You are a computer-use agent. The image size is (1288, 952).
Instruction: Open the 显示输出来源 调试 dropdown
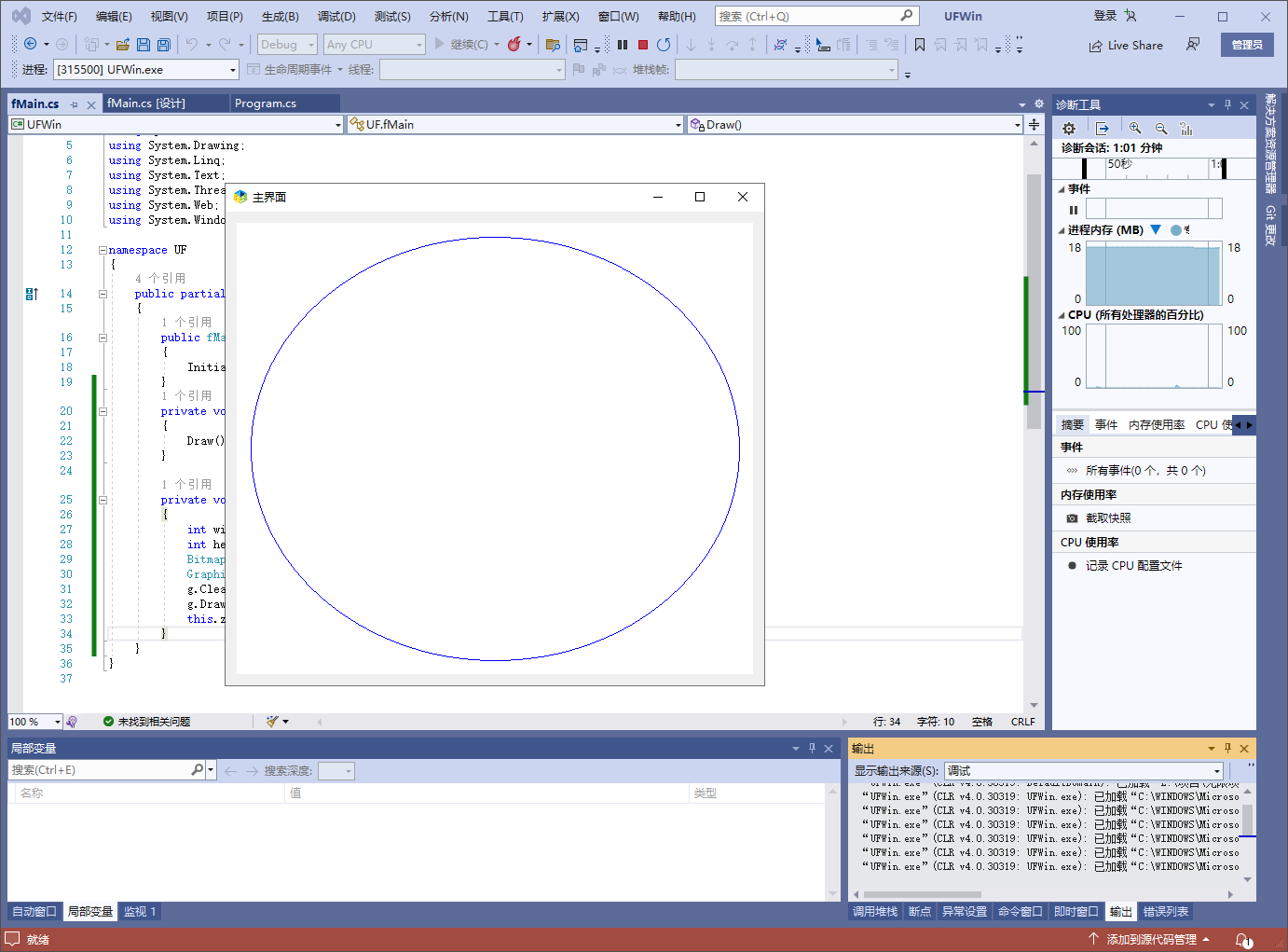(1083, 770)
